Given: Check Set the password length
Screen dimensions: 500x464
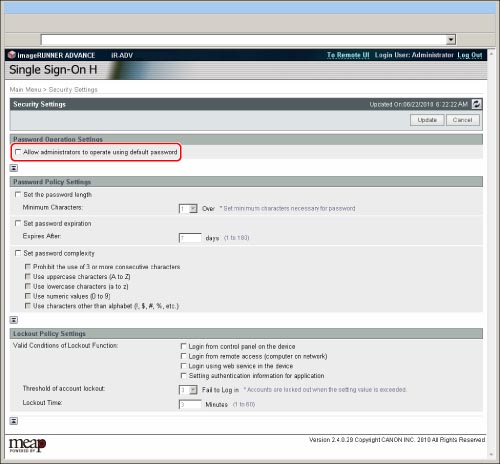Looking at the screenshot, I should point(18,194).
